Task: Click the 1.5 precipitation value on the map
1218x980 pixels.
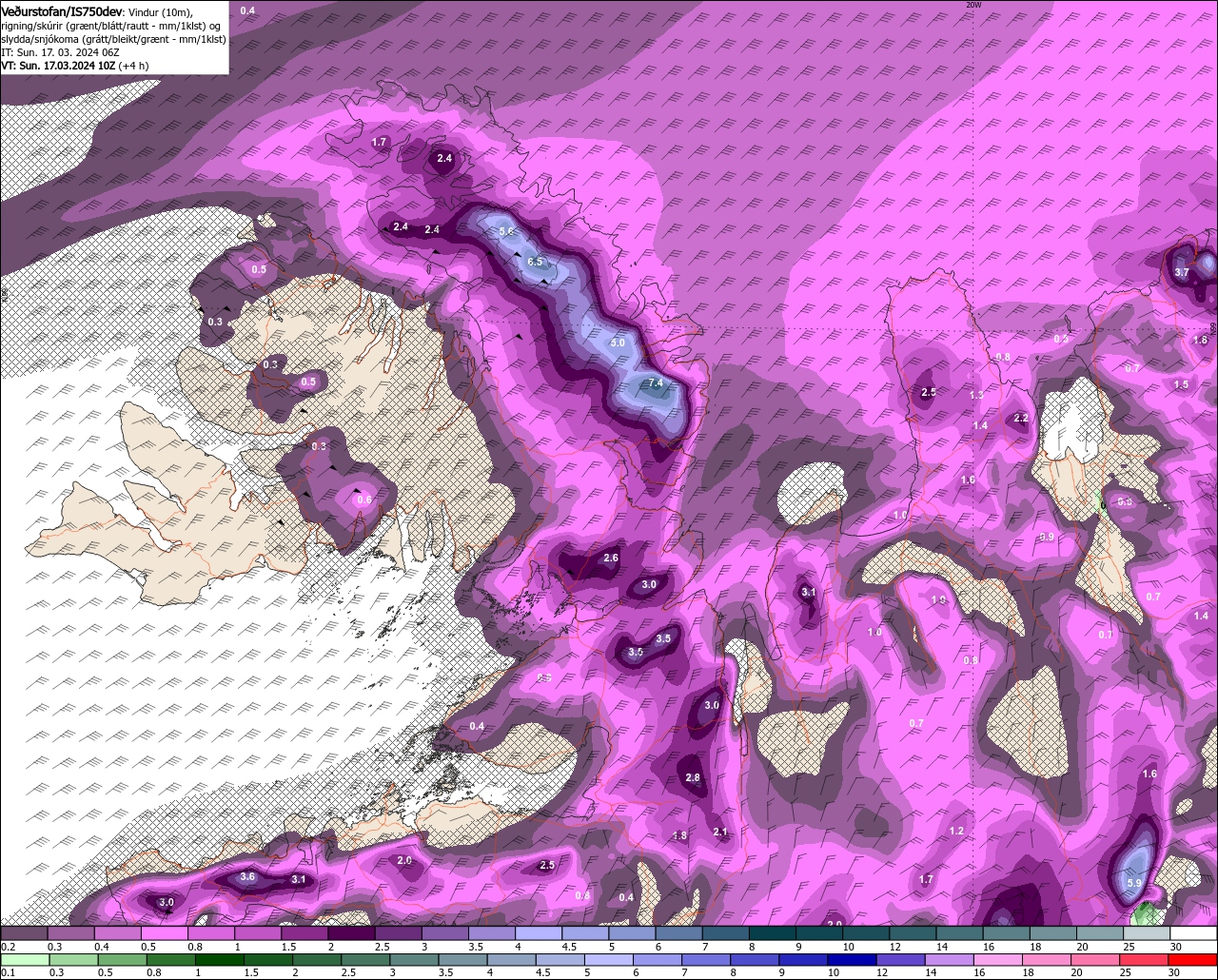Action: click(x=1181, y=384)
